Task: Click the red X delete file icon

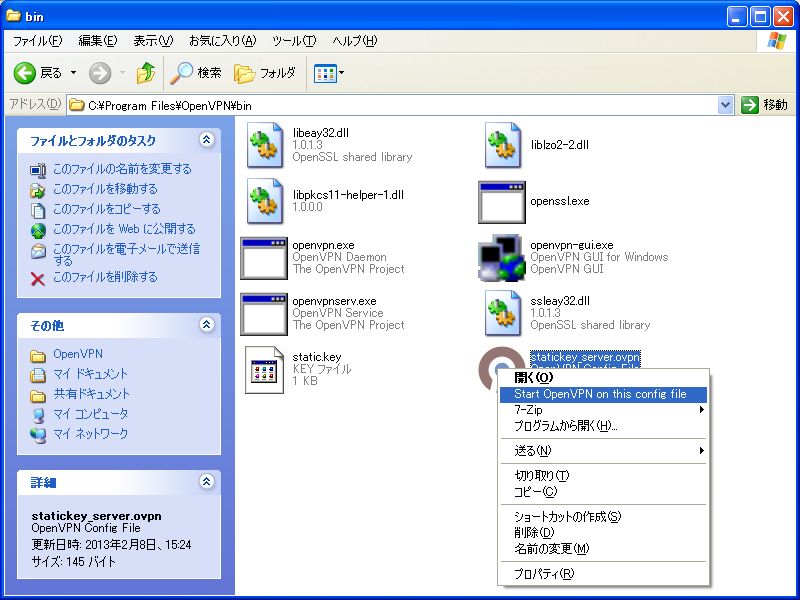Action: [x=38, y=279]
